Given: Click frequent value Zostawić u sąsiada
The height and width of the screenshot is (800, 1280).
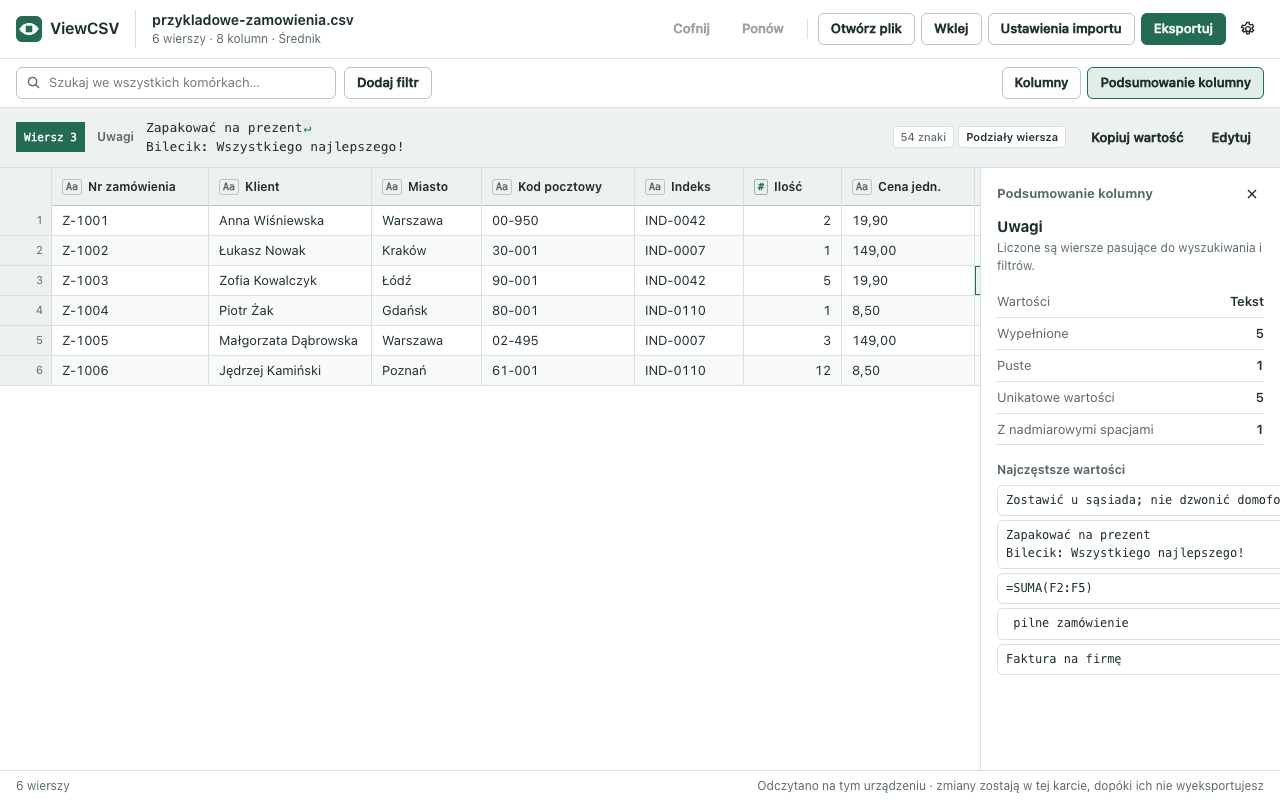Looking at the screenshot, I should point(1138,500).
